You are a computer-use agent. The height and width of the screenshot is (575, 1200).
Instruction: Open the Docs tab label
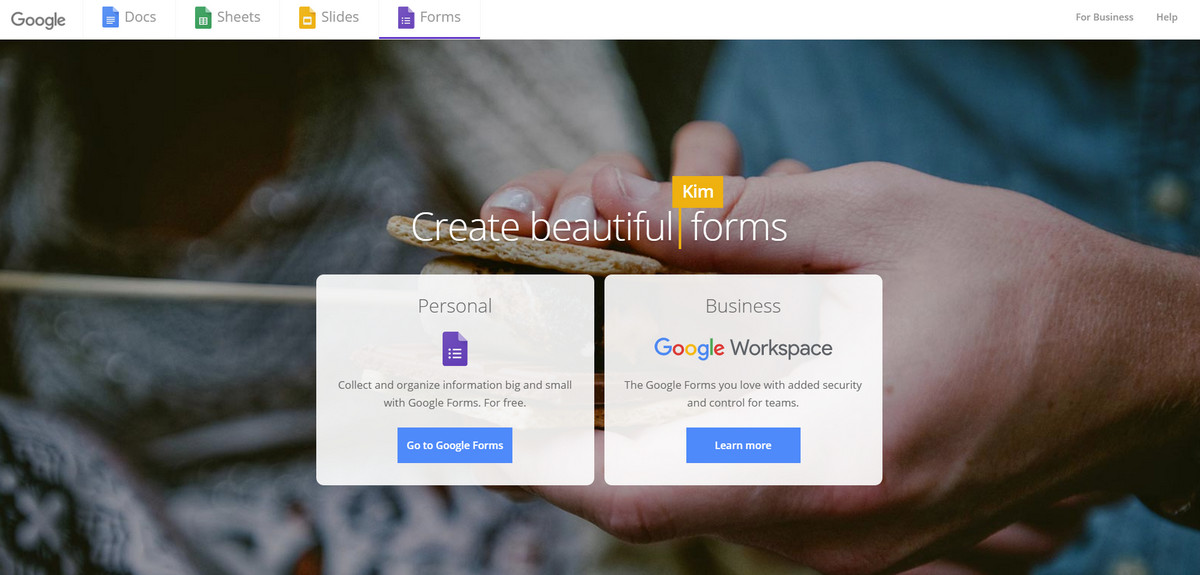click(x=140, y=17)
